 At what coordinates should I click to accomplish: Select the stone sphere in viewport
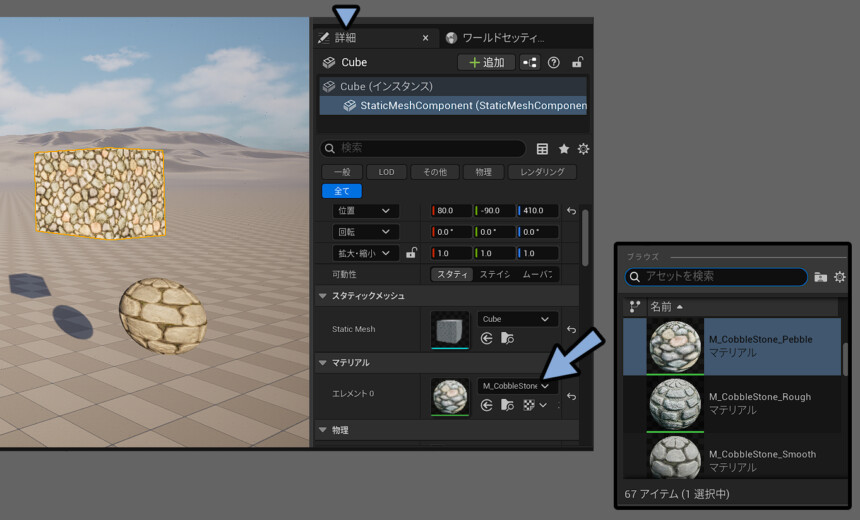click(x=163, y=316)
